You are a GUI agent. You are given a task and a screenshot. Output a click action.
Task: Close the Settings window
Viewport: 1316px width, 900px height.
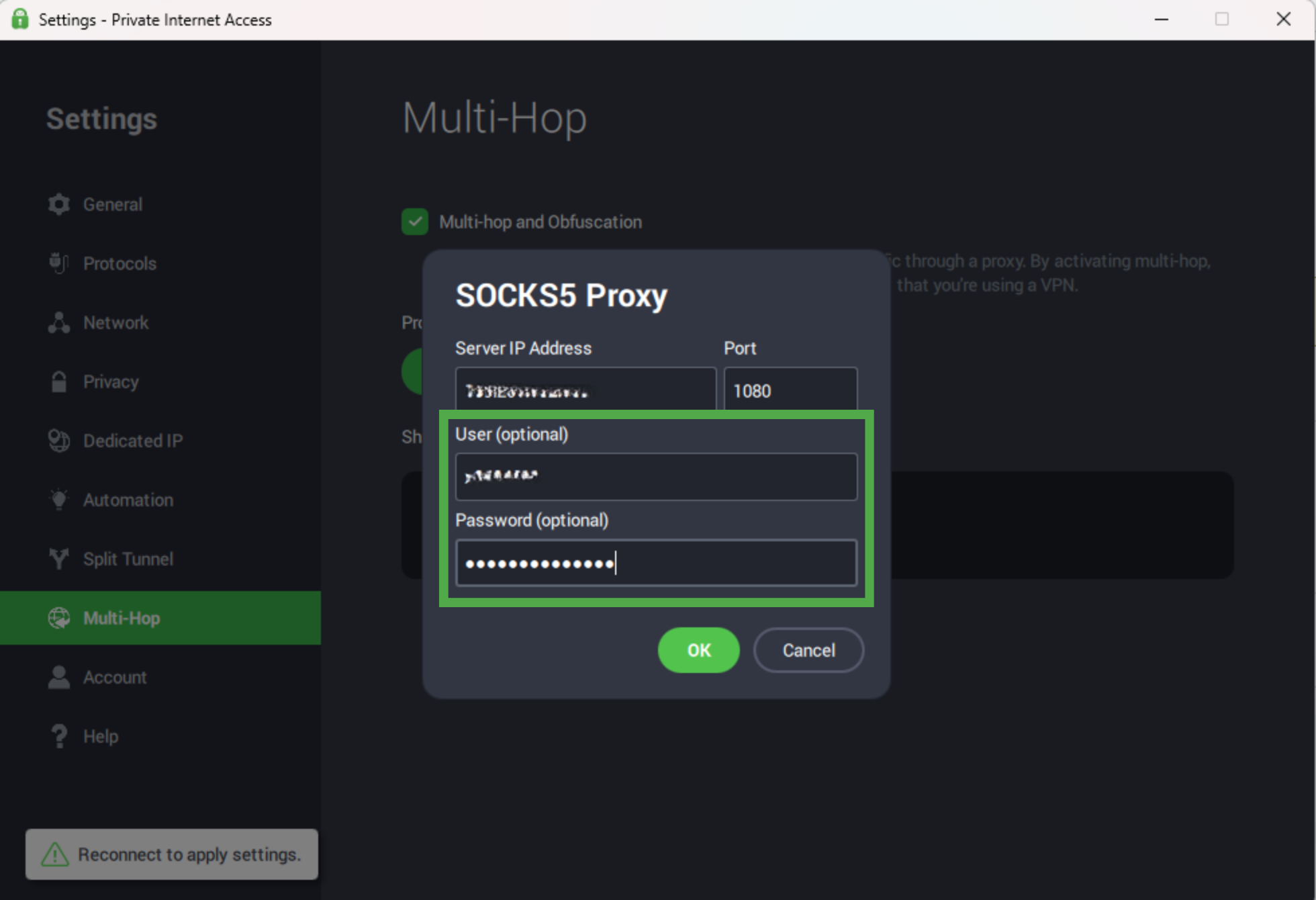point(1284,19)
